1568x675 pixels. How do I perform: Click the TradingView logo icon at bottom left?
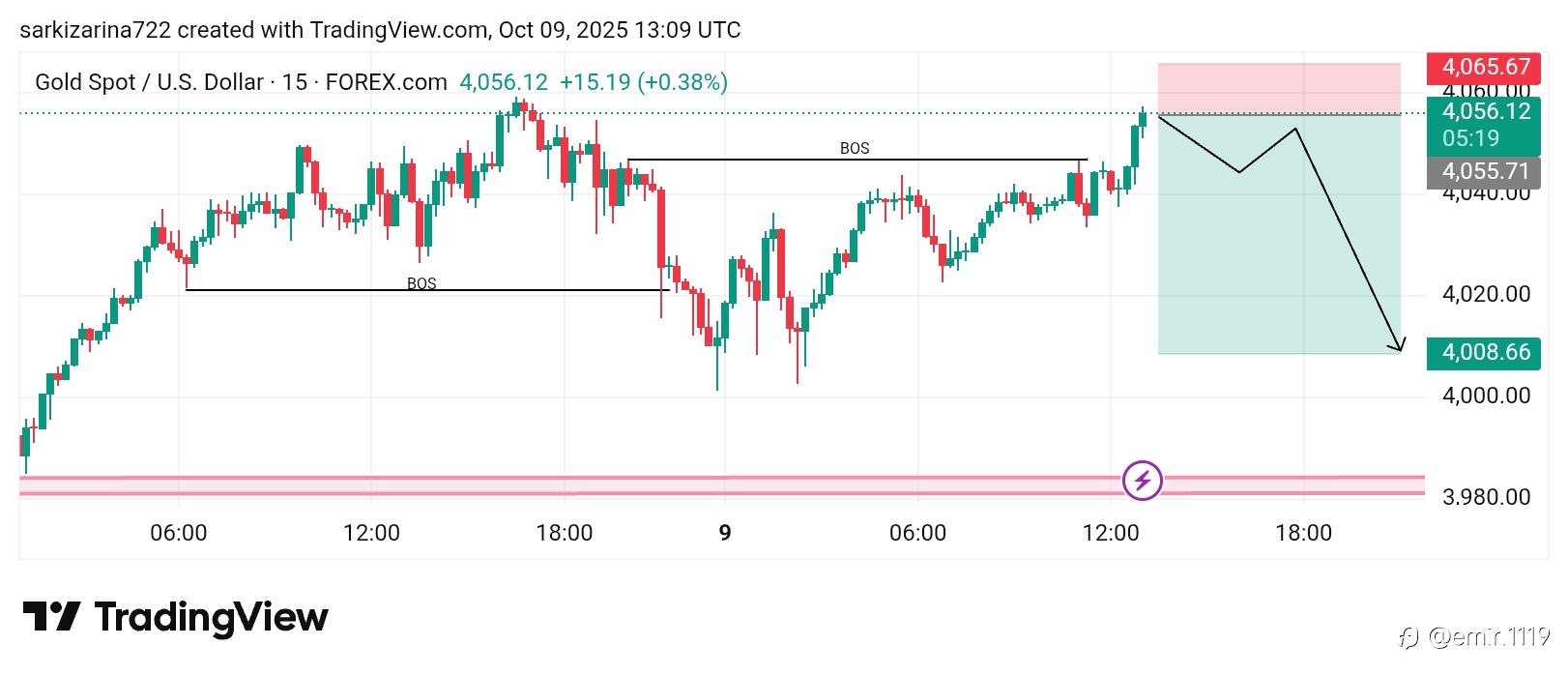(x=51, y=616)
